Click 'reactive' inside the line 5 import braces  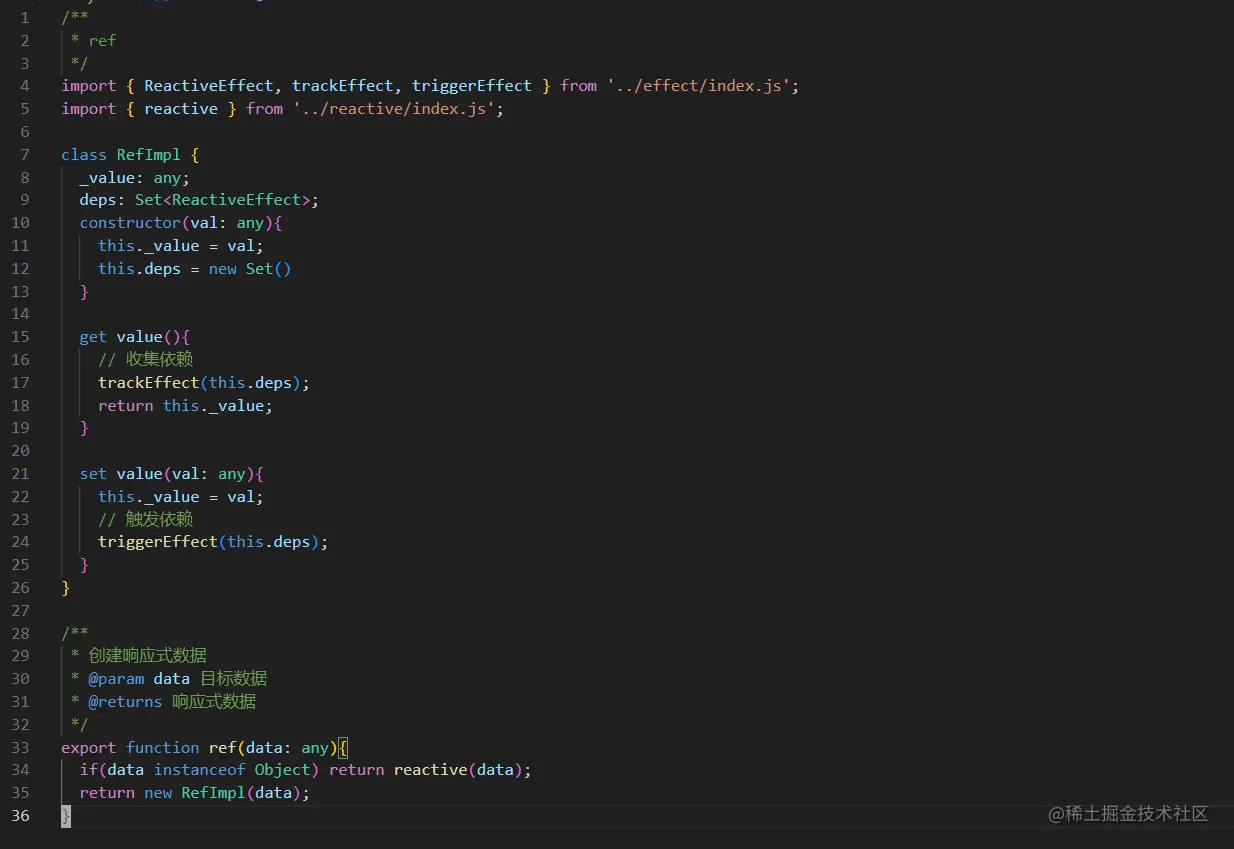coord(181,109)
